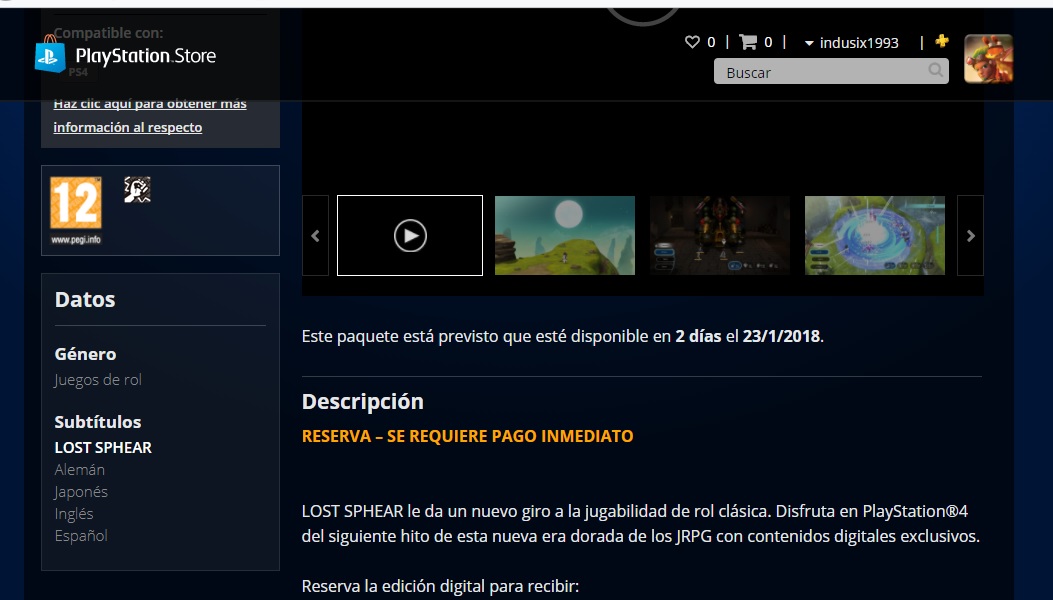Show previous media with left arrow
The width and height of the screenshot is (1053, 600).
coord(316,236)
